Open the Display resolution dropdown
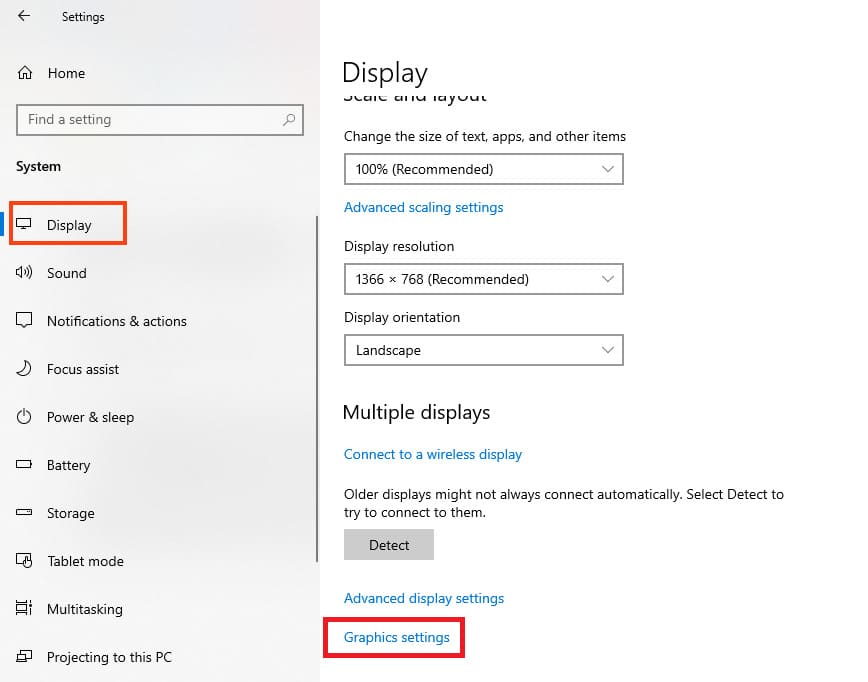 [483, 279]
